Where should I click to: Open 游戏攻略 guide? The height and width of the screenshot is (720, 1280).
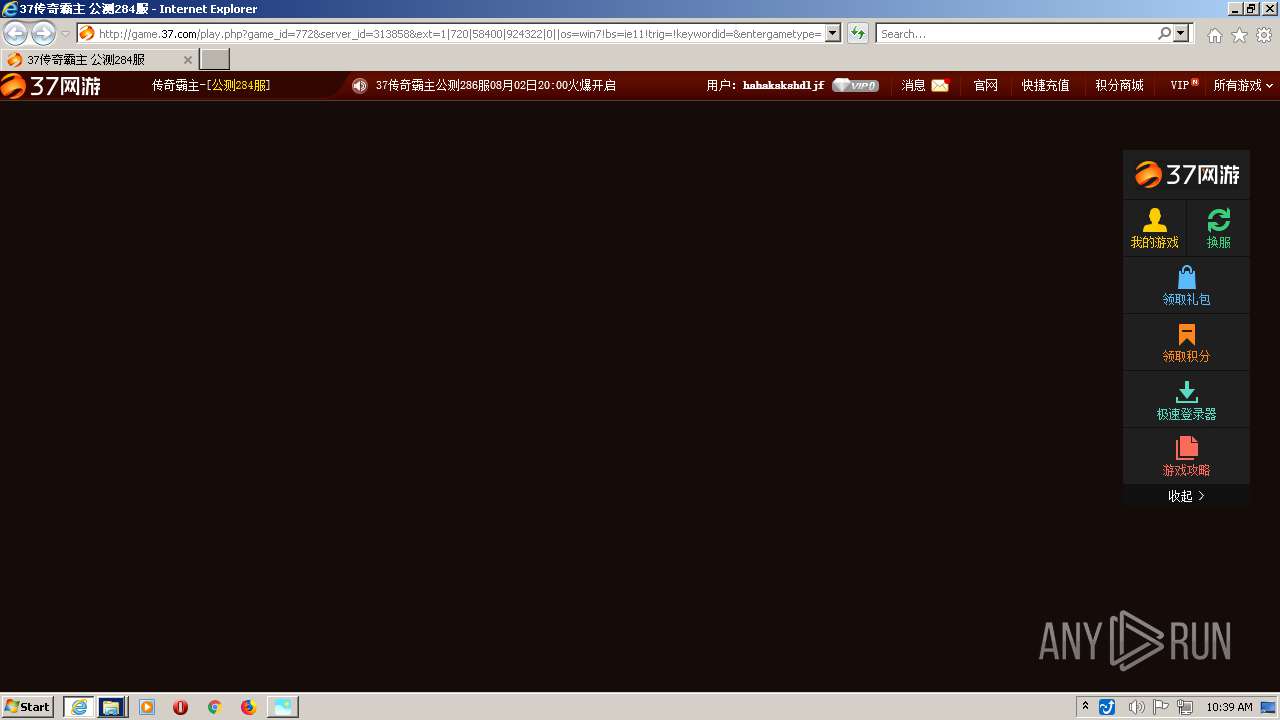(1186, 457)
